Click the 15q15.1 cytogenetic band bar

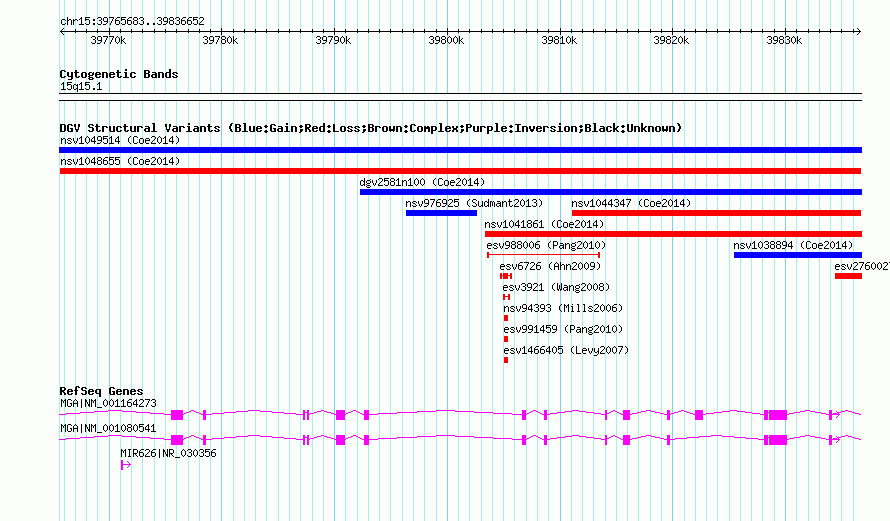tap(460, 97)
